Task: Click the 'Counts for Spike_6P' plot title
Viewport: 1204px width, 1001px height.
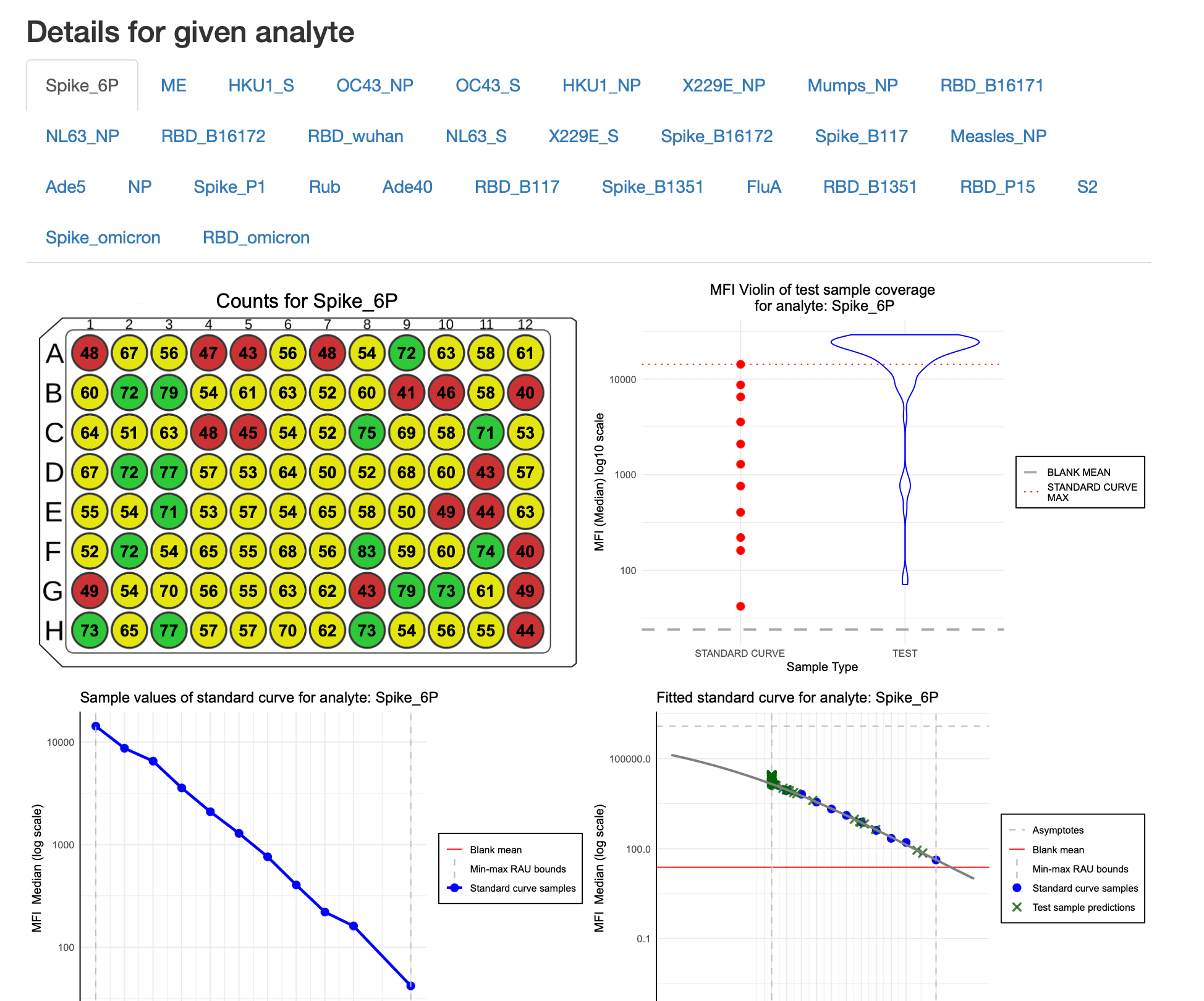Action: [x=307, y=301]
